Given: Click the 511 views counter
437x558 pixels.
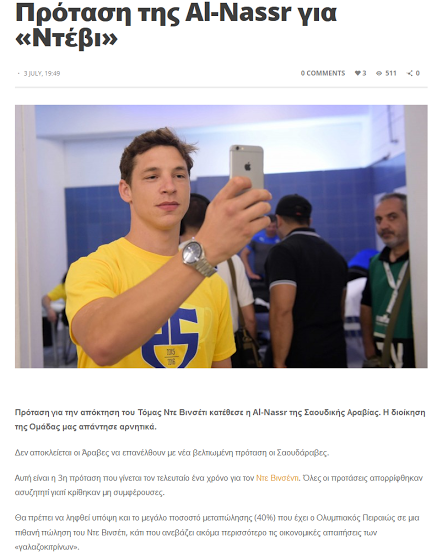Looking at the screenshot, I should pos(391,73).
